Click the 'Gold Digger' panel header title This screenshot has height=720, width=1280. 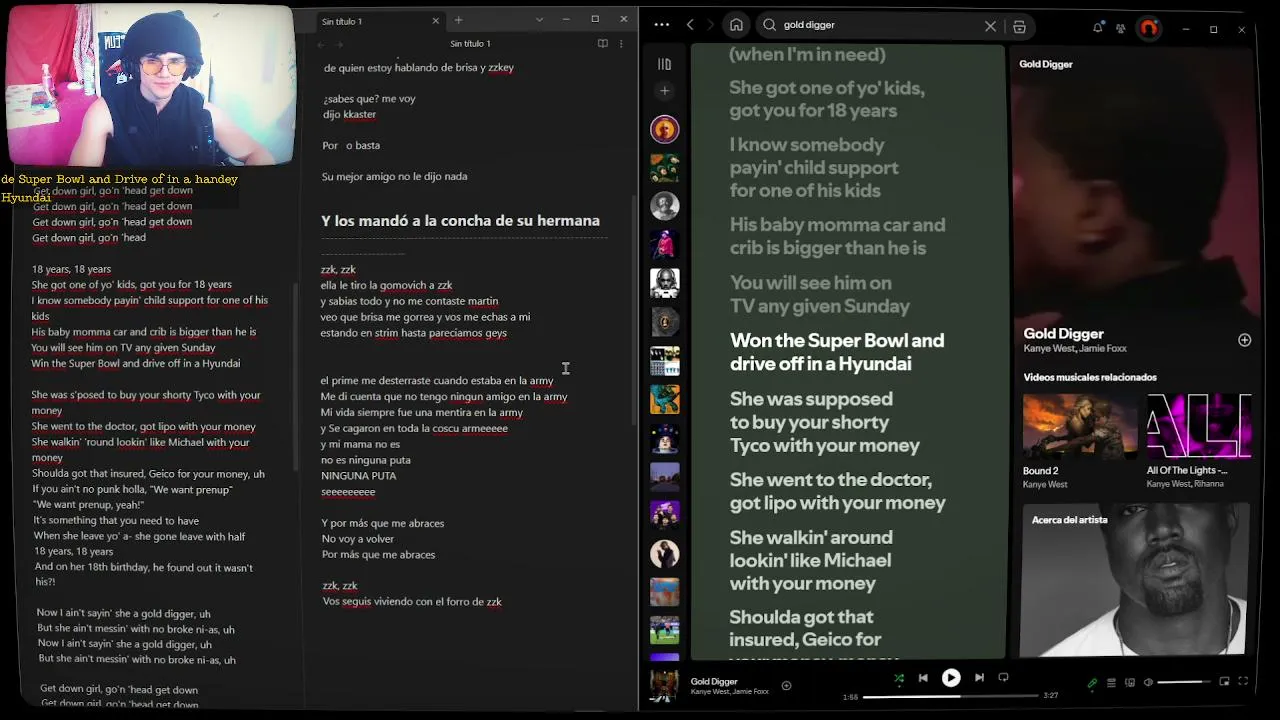click(x=1045, y=64)
